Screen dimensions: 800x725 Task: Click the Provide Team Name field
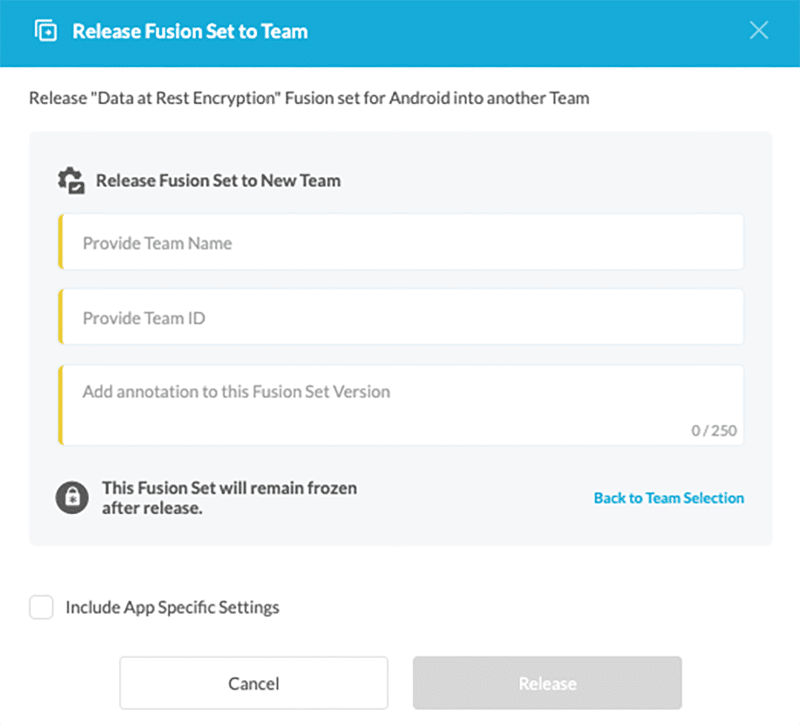400,242
